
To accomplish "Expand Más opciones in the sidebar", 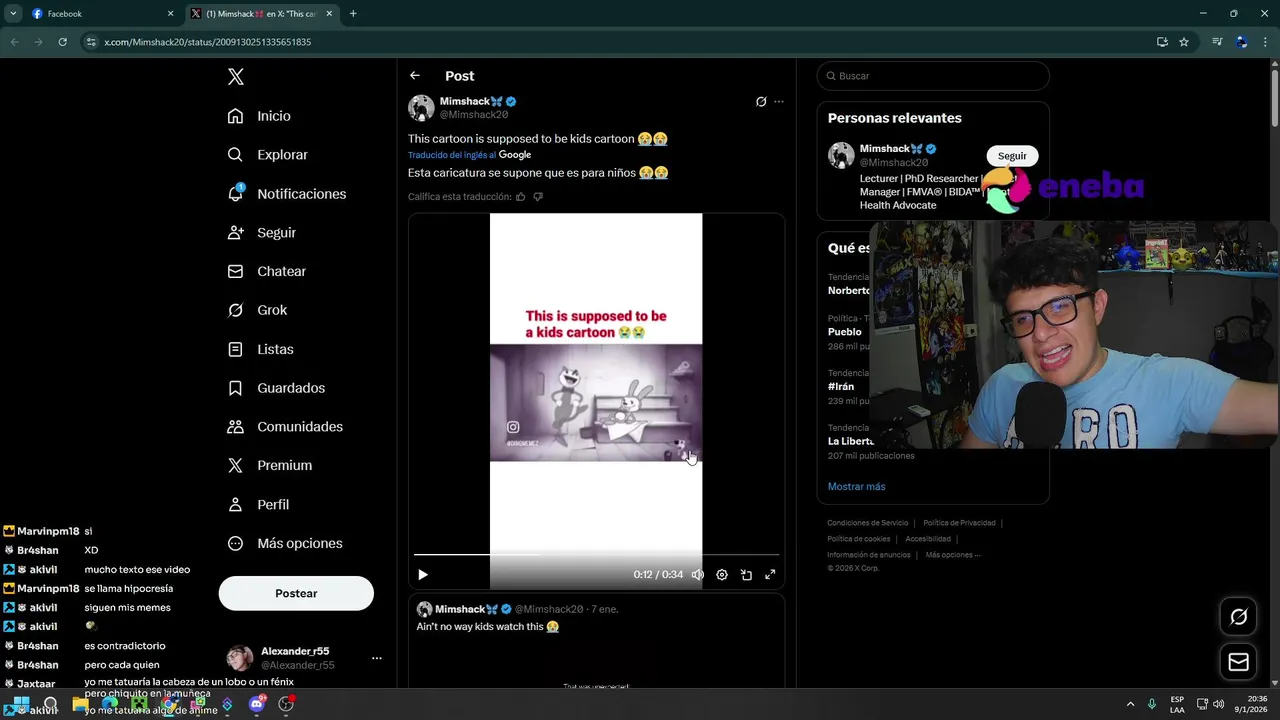I will coord(286,543).
